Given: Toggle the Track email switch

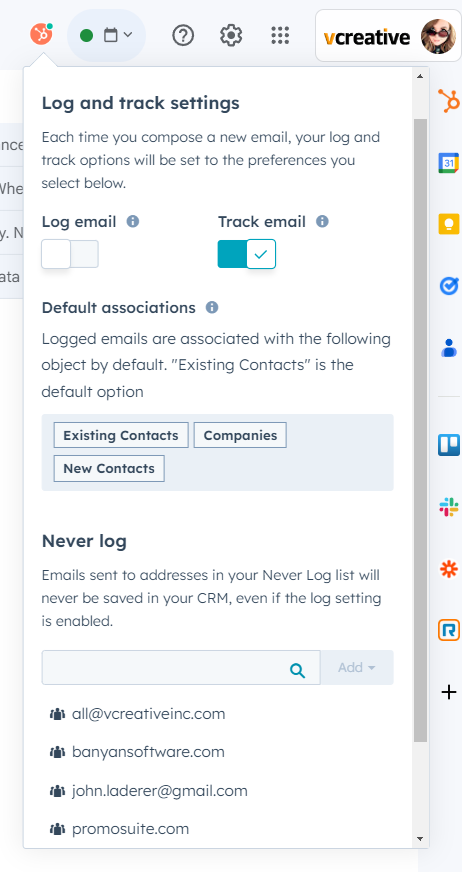Looking at the screenshot, I should point(246,254).
